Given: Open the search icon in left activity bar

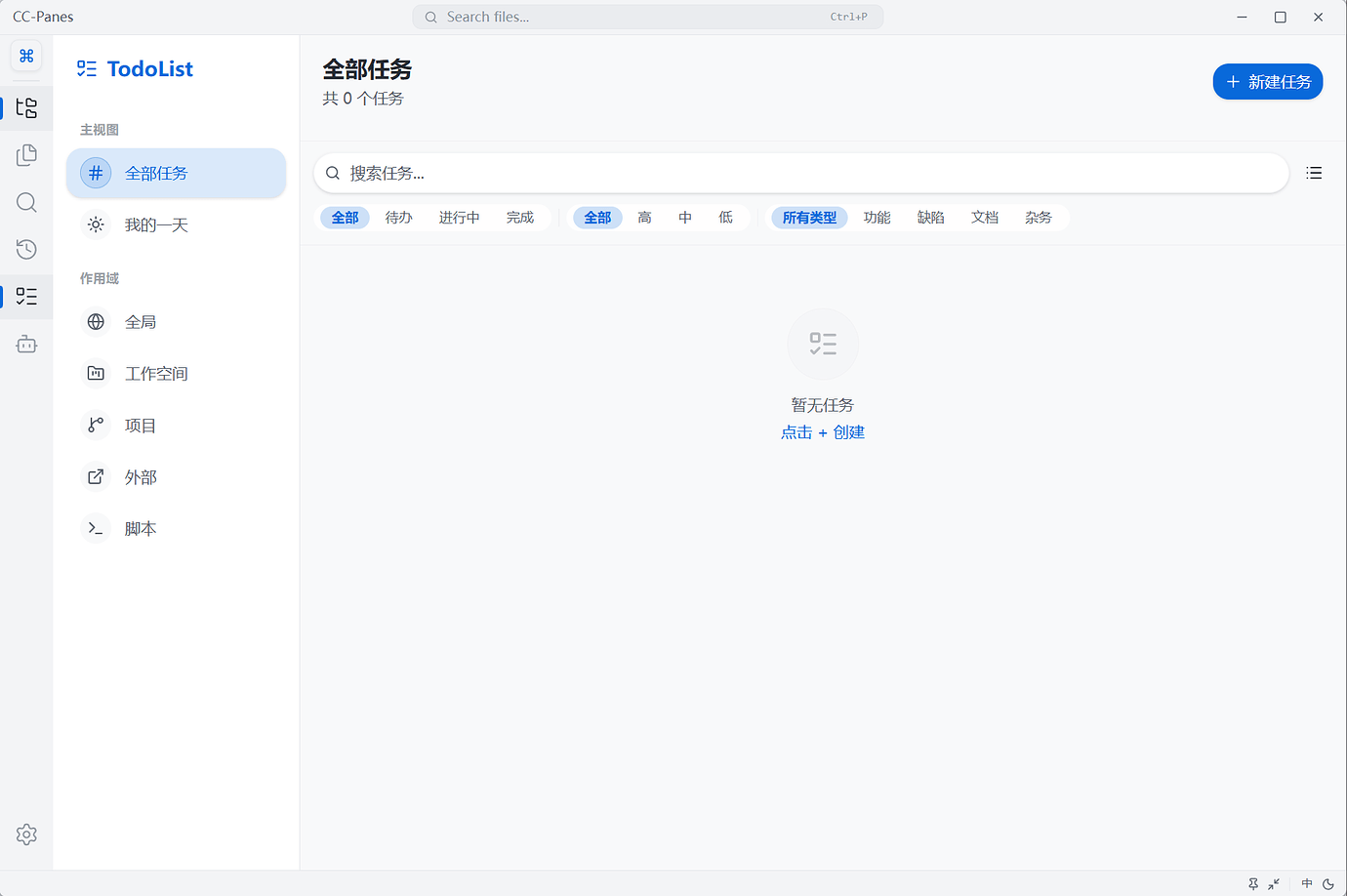Looking at the screenshot, I should (26, 202).
